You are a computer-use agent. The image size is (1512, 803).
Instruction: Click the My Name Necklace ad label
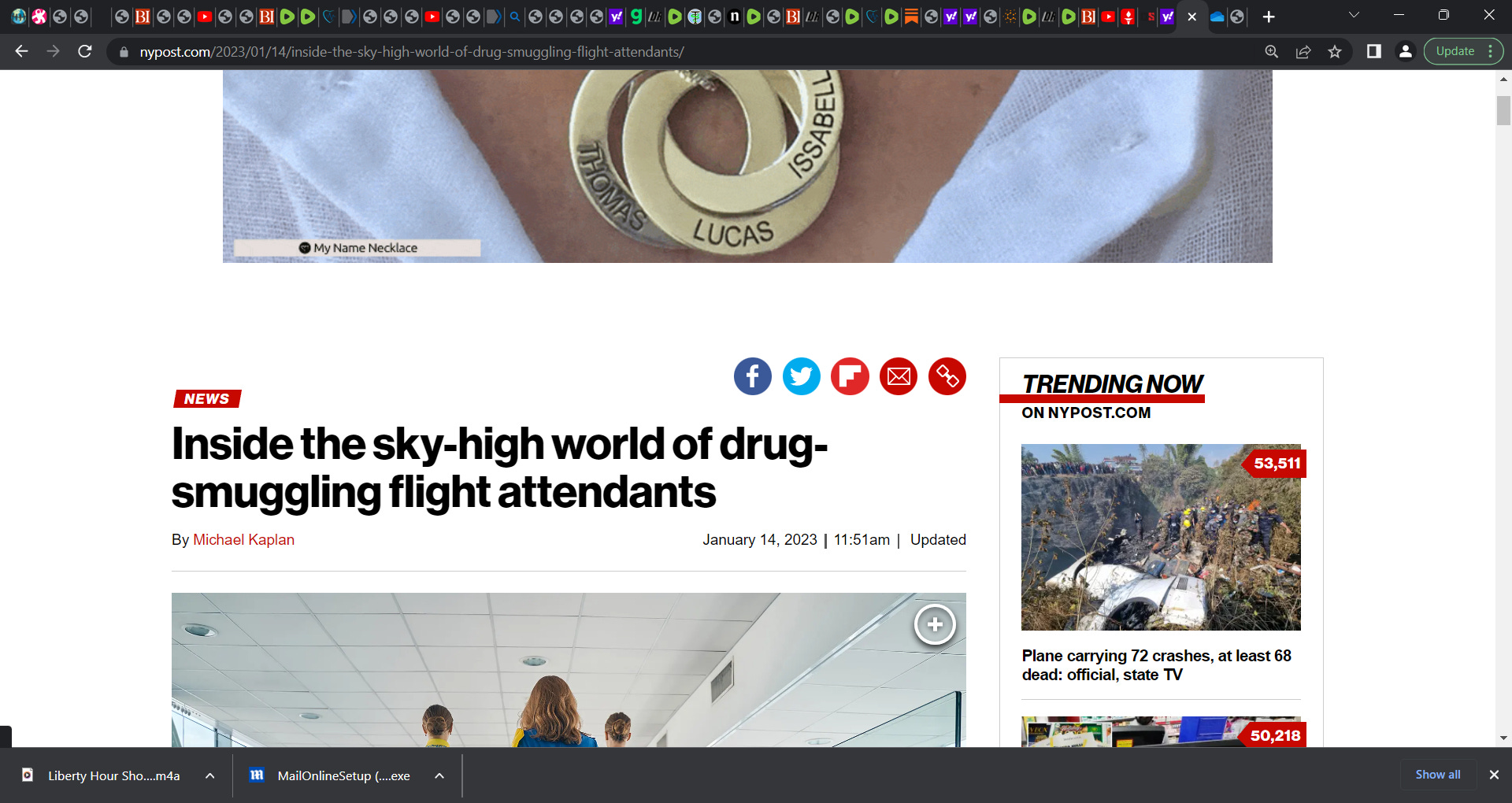[358, 248]
